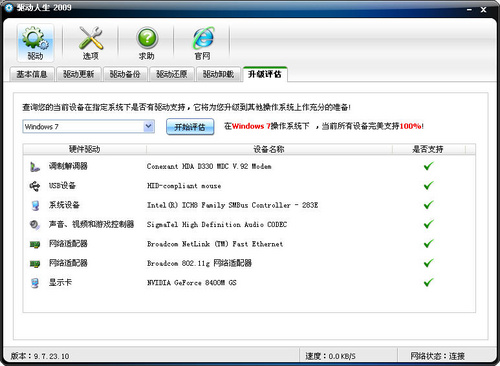Click SigmaTel High Definition Audio CODEC text
This screenshot has height=366, width=500.
tap(217, 225)
